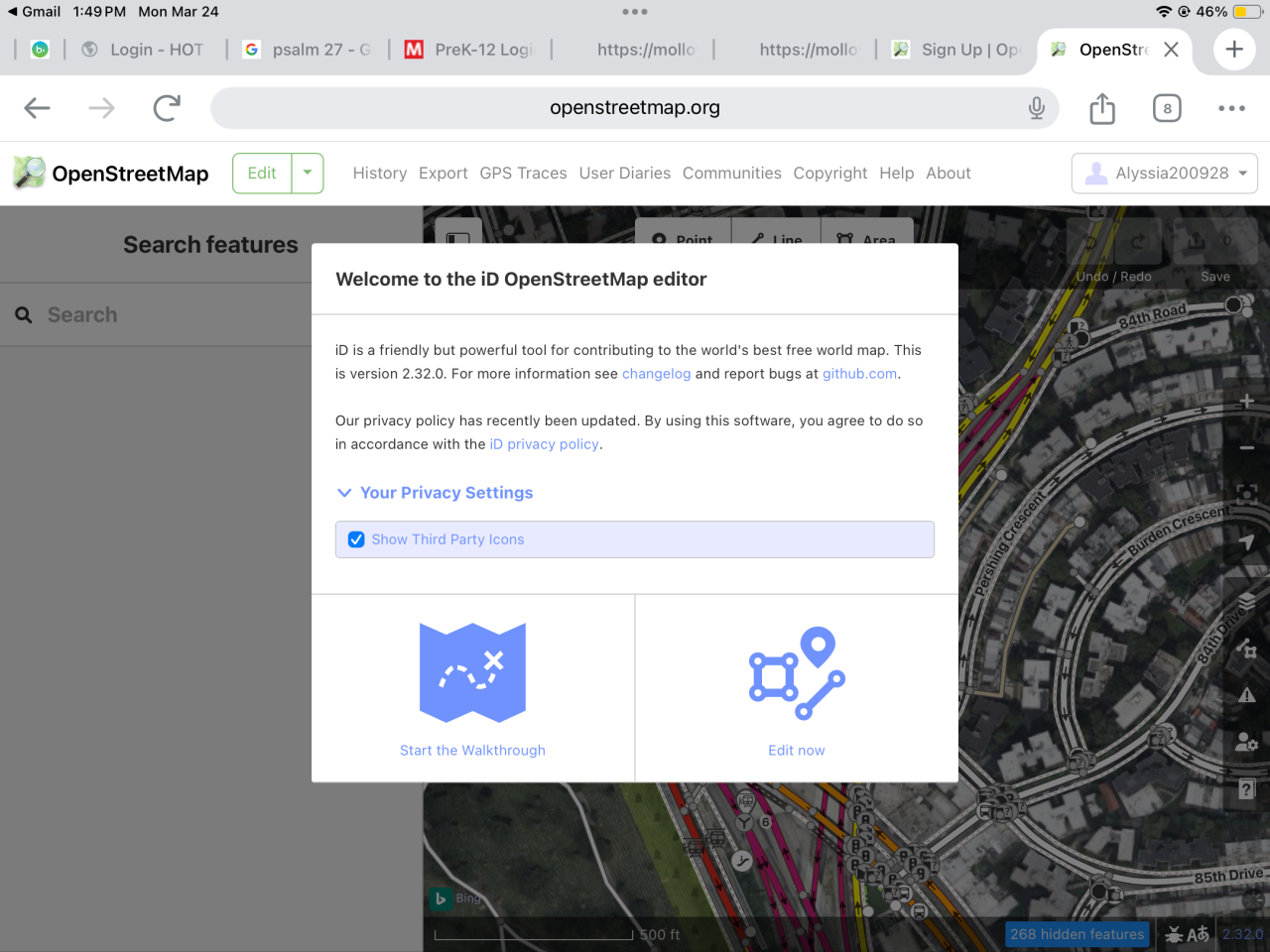The image size is (1270, 952).
Task: Open the tab switcher showing 8 tabs
Action: (1167, 108)
